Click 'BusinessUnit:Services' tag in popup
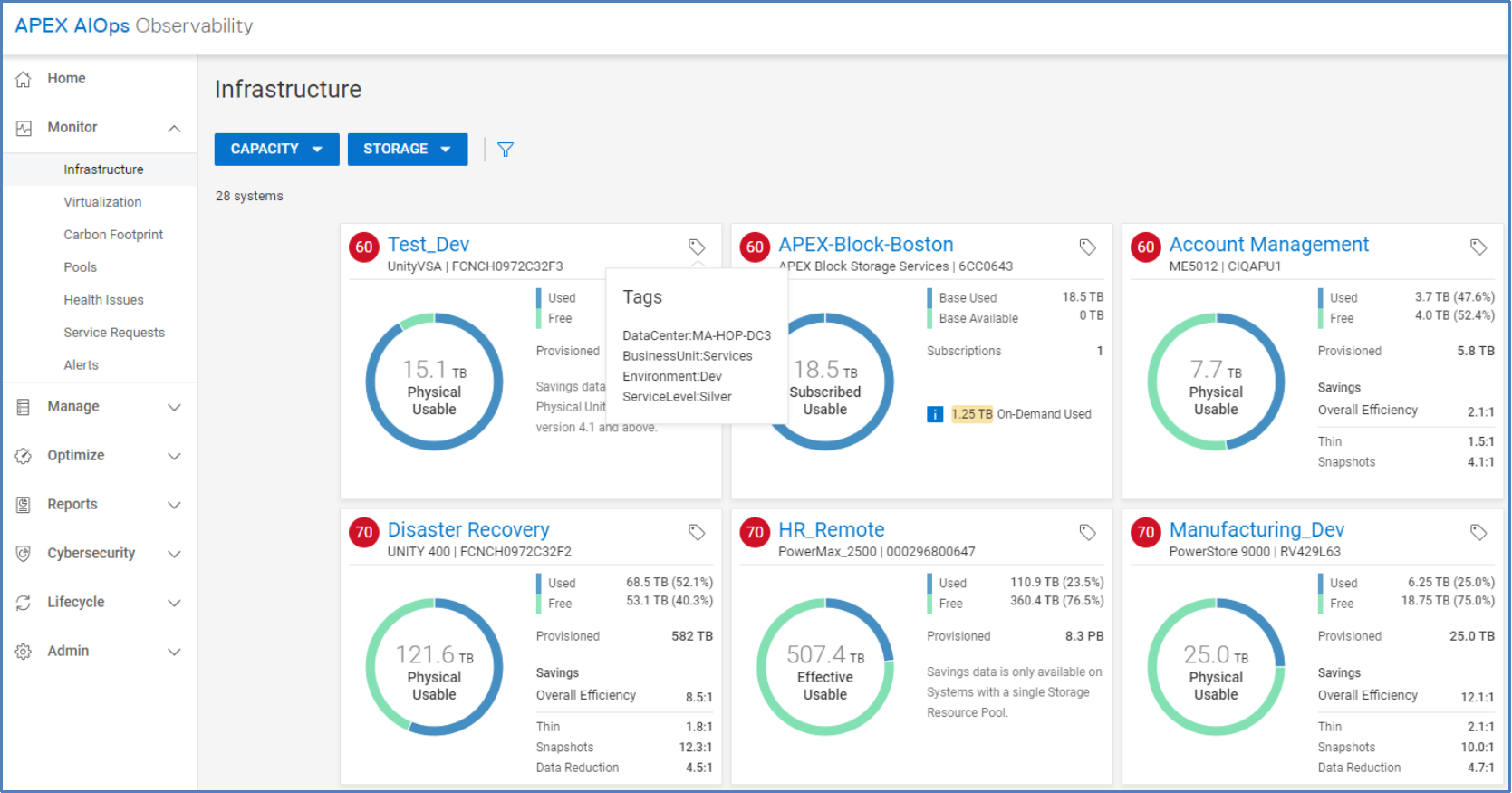The image size is (1512, 793). tap(688, 356)
